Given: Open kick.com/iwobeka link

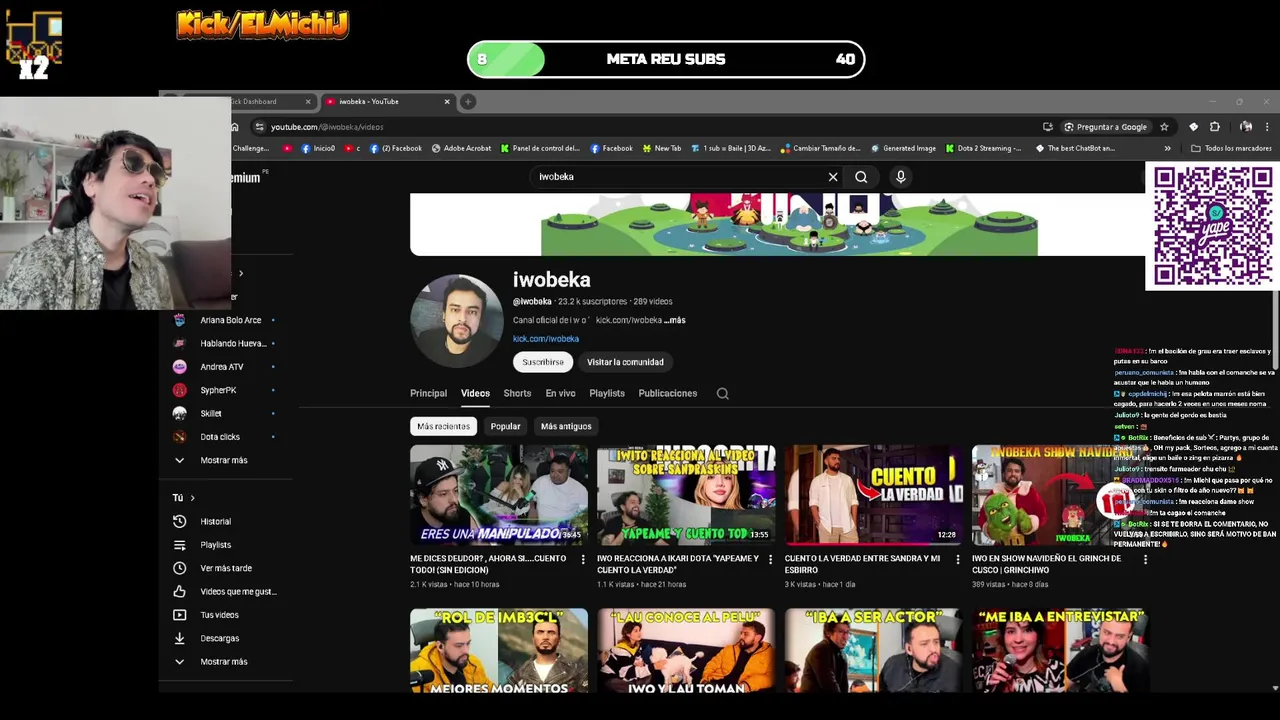Looking at the screenshot, I should coord(546,339).
